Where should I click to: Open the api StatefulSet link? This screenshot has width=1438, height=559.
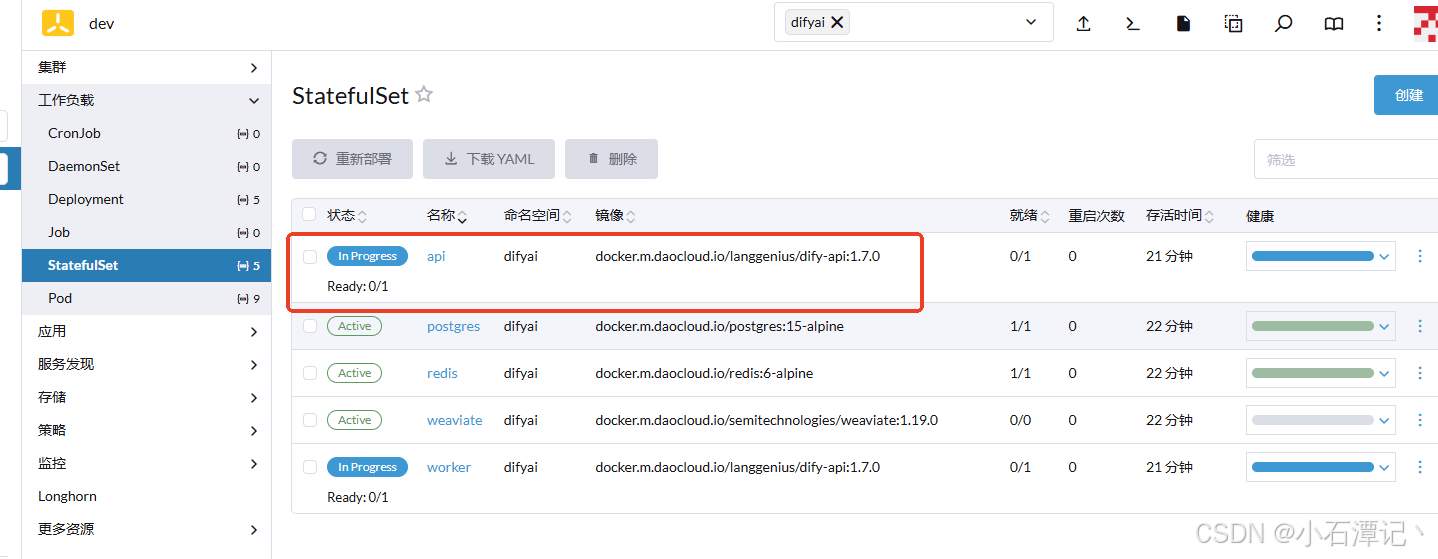[436, 256]
